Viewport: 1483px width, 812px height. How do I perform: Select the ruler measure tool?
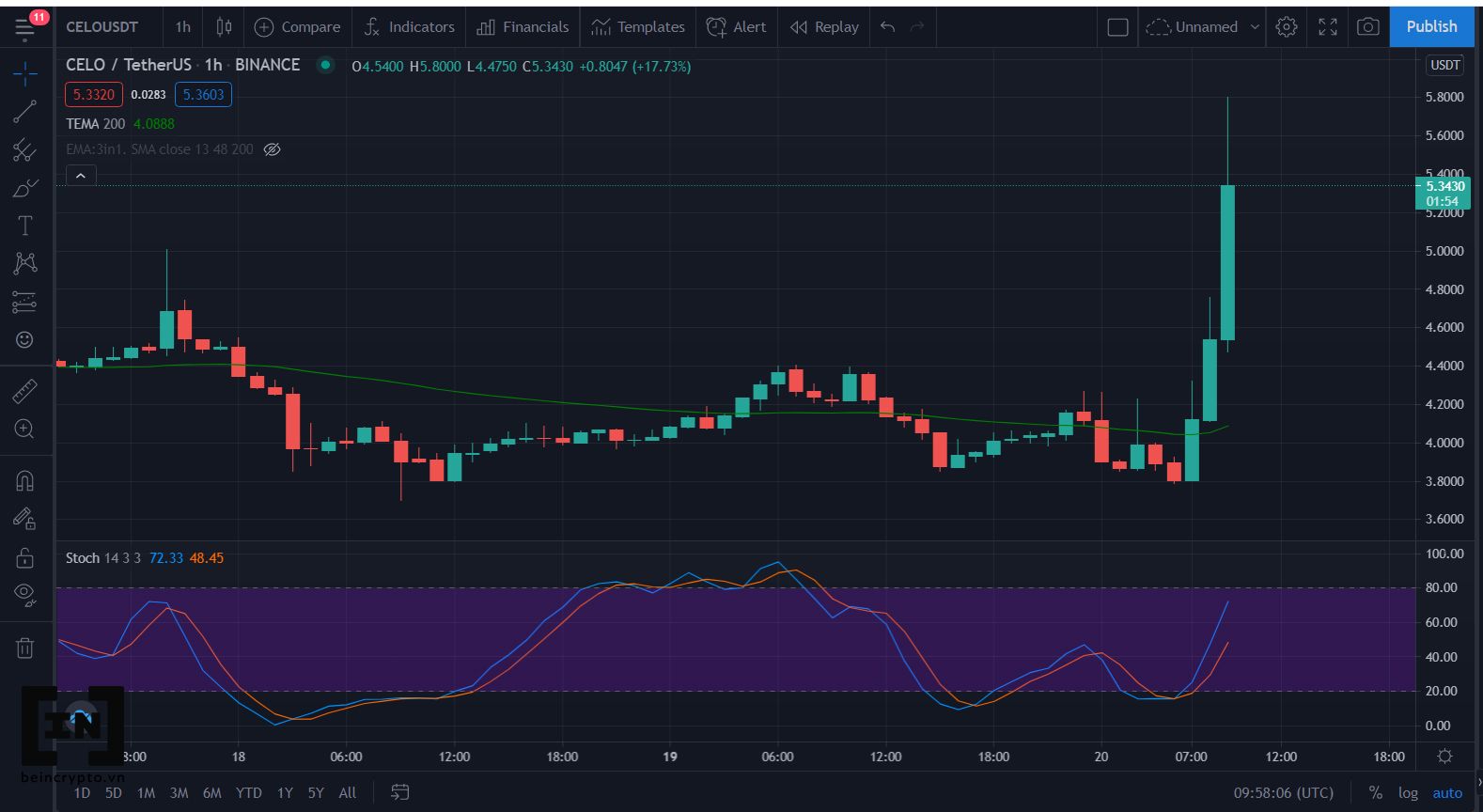(x=24, y=391)
